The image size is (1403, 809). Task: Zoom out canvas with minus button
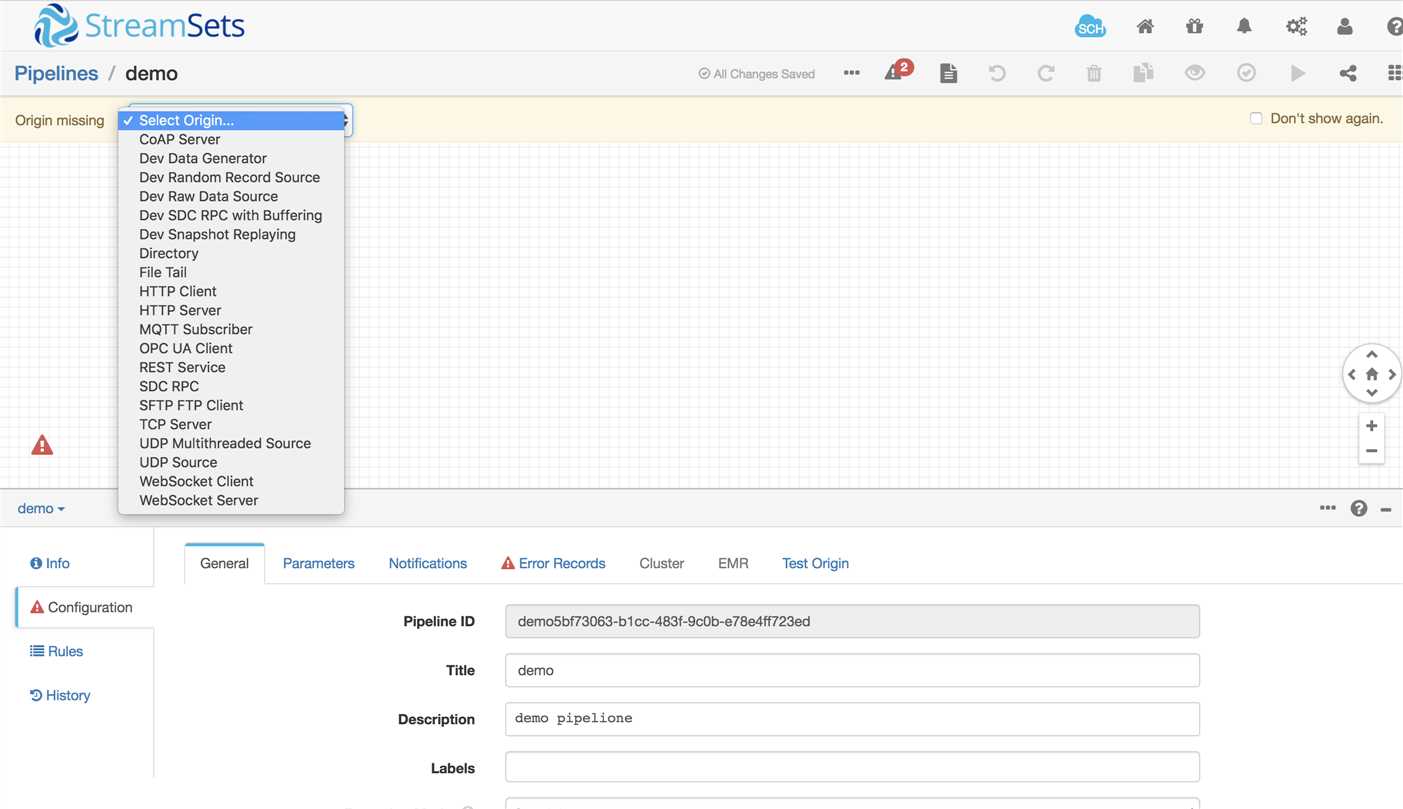pos(1372,451)
